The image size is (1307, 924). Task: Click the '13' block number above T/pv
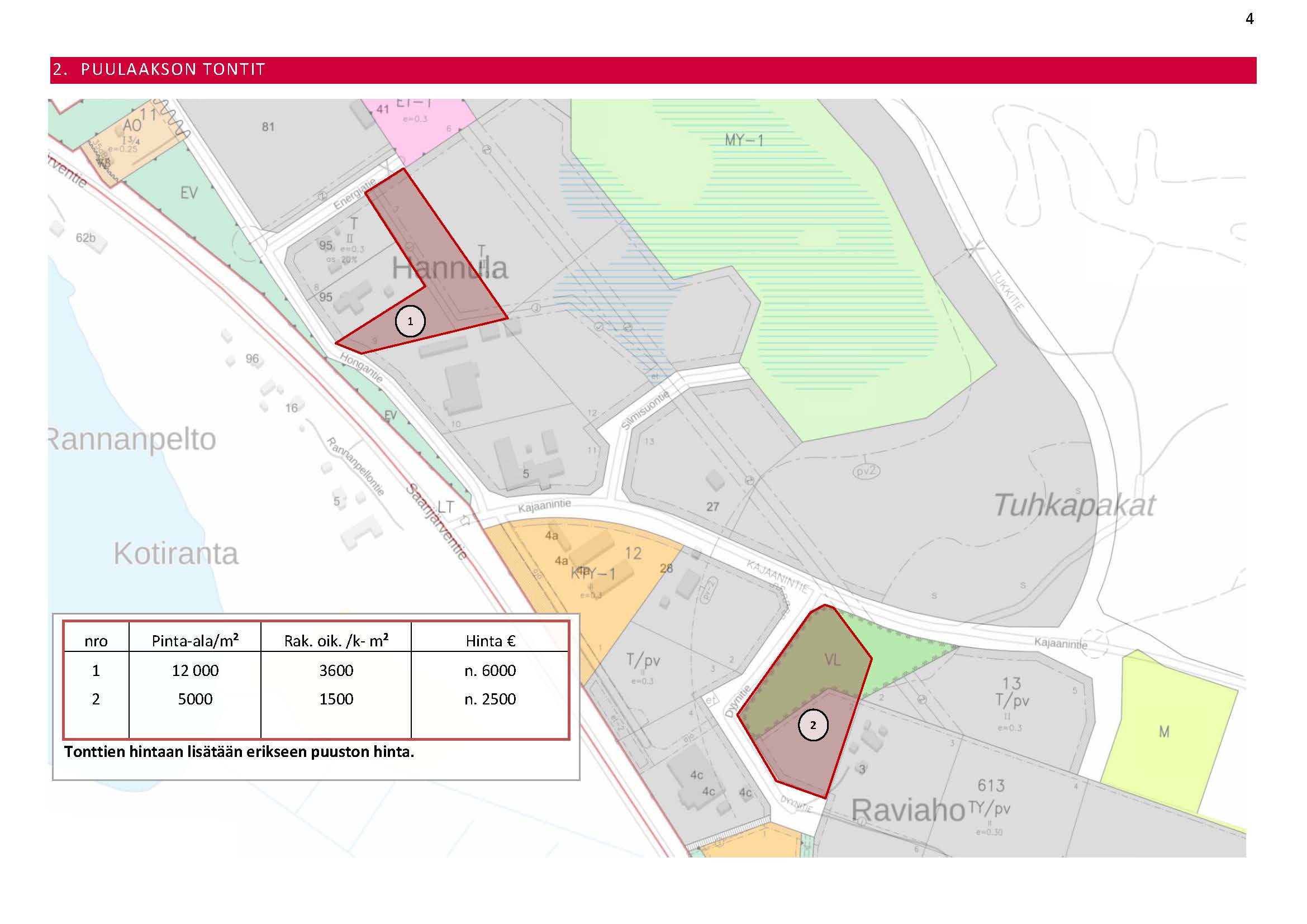click(x=1011, y=683)
